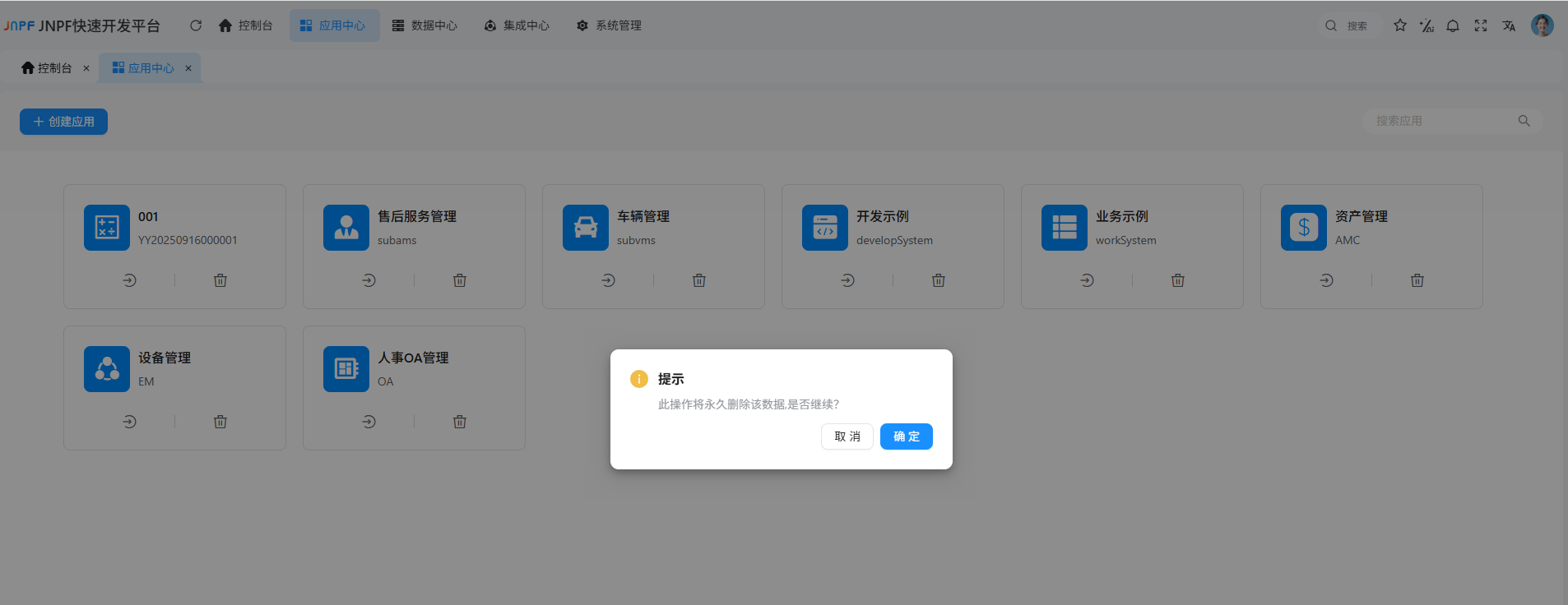Click the YY20250916000001 code text
The image size is (1568, 605).
[x=188, y=240]
